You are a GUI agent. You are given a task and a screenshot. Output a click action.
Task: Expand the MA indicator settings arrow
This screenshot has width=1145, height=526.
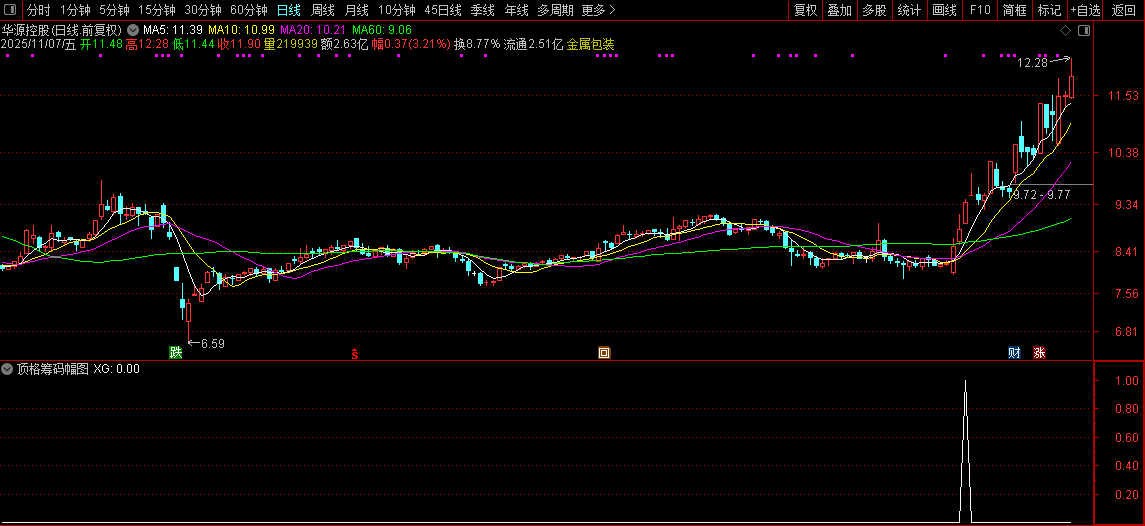coord(133,30)
